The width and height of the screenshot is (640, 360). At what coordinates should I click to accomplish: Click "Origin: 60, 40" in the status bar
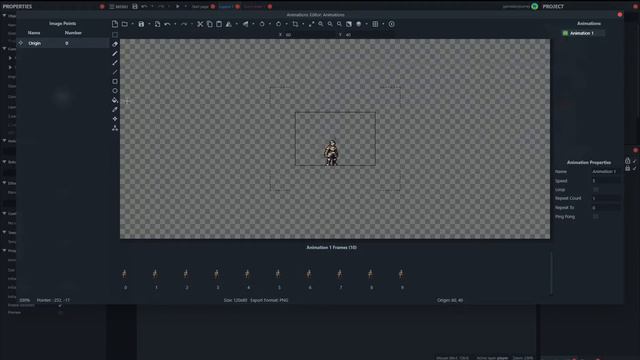pyautogui.click(x=450, y=300)
